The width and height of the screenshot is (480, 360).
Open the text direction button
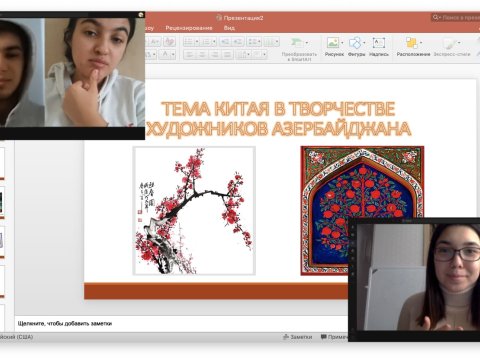click(243, 54)
